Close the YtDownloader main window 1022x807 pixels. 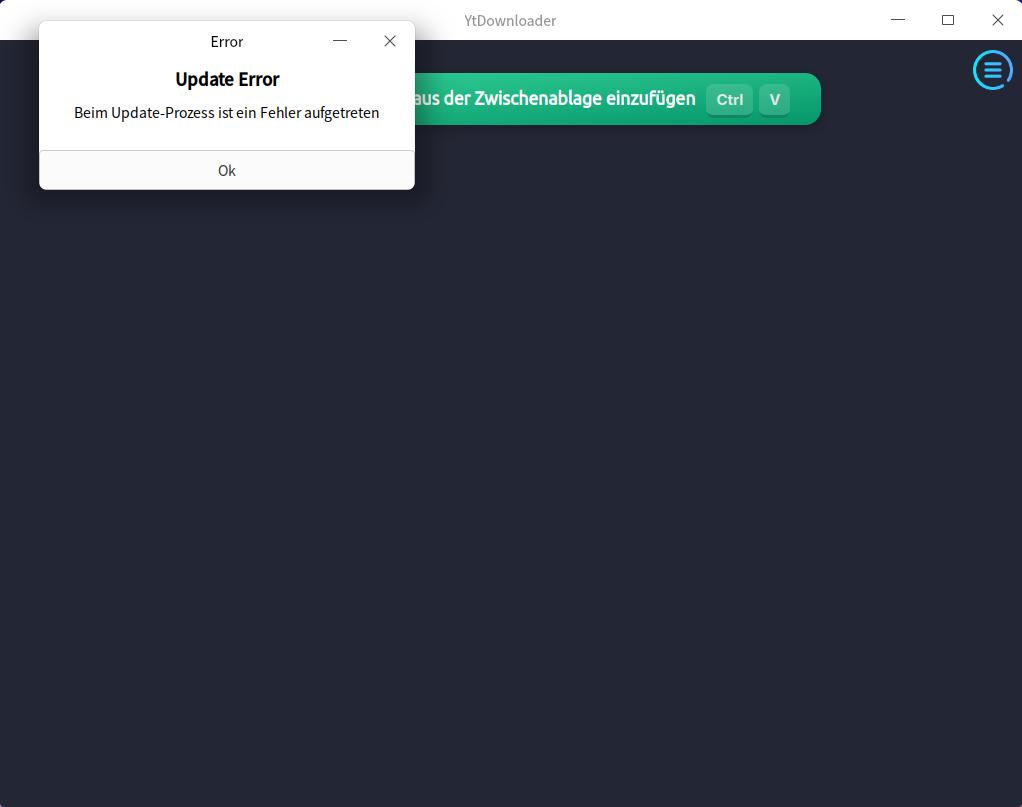tap(997, 20)
